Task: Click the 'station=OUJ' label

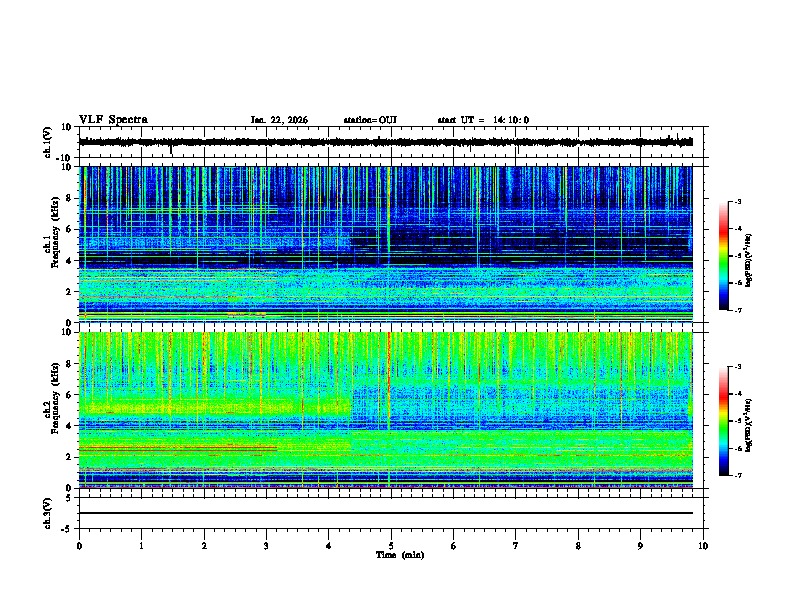Action: pos(370,120)
